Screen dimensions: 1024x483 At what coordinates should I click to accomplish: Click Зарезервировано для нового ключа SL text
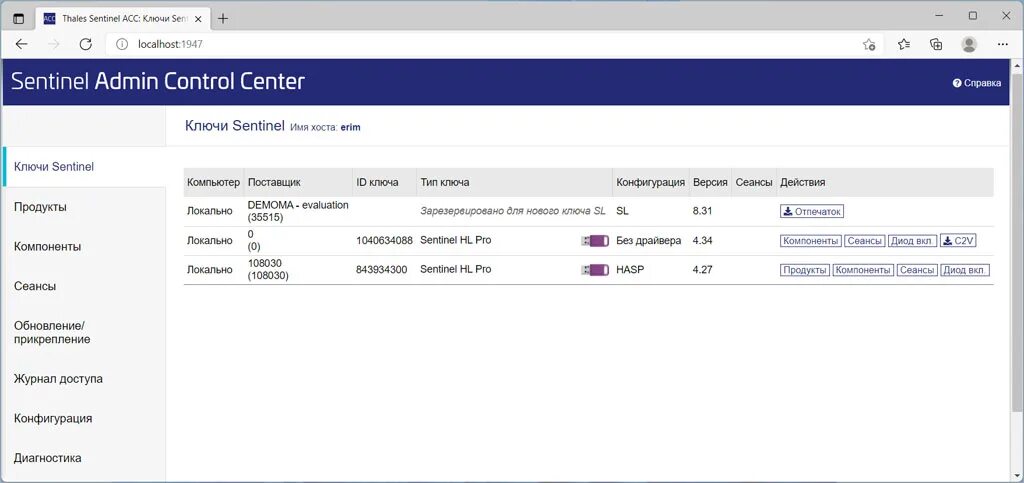513,211
